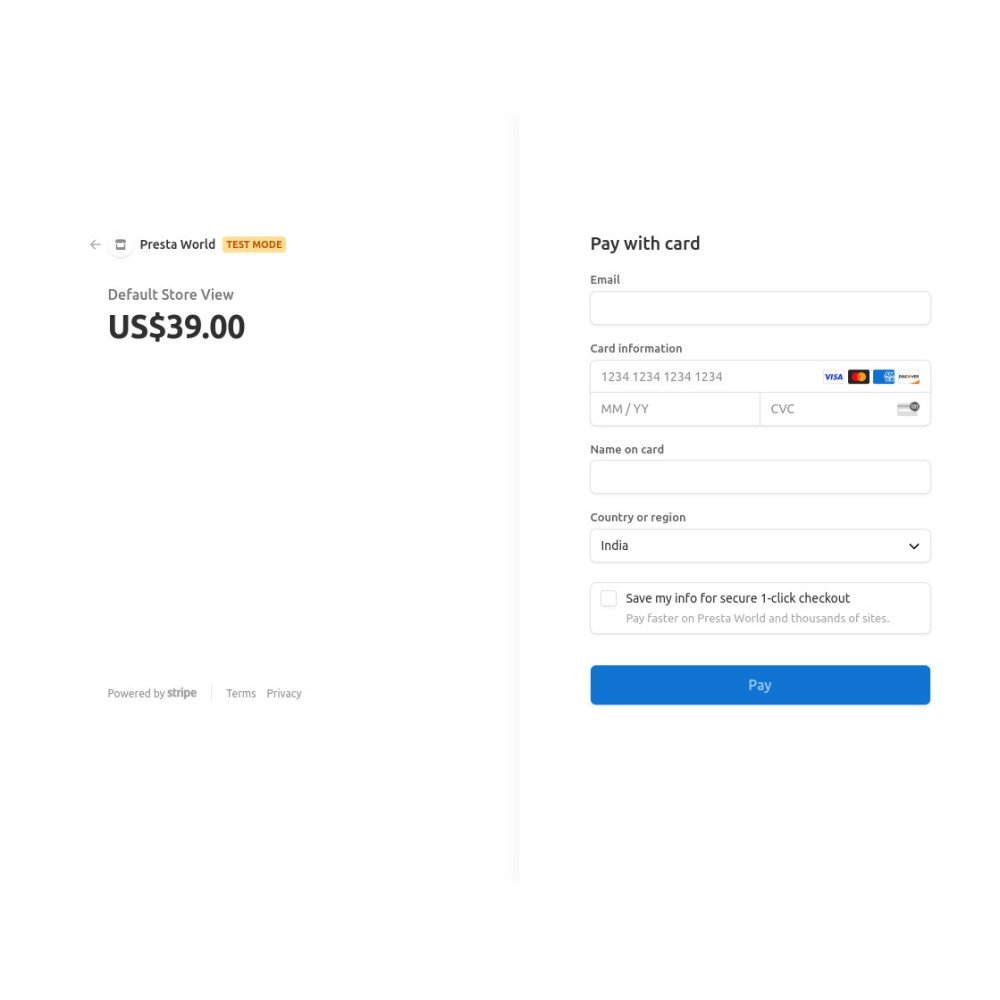Click the Mastercard logo

858,377
